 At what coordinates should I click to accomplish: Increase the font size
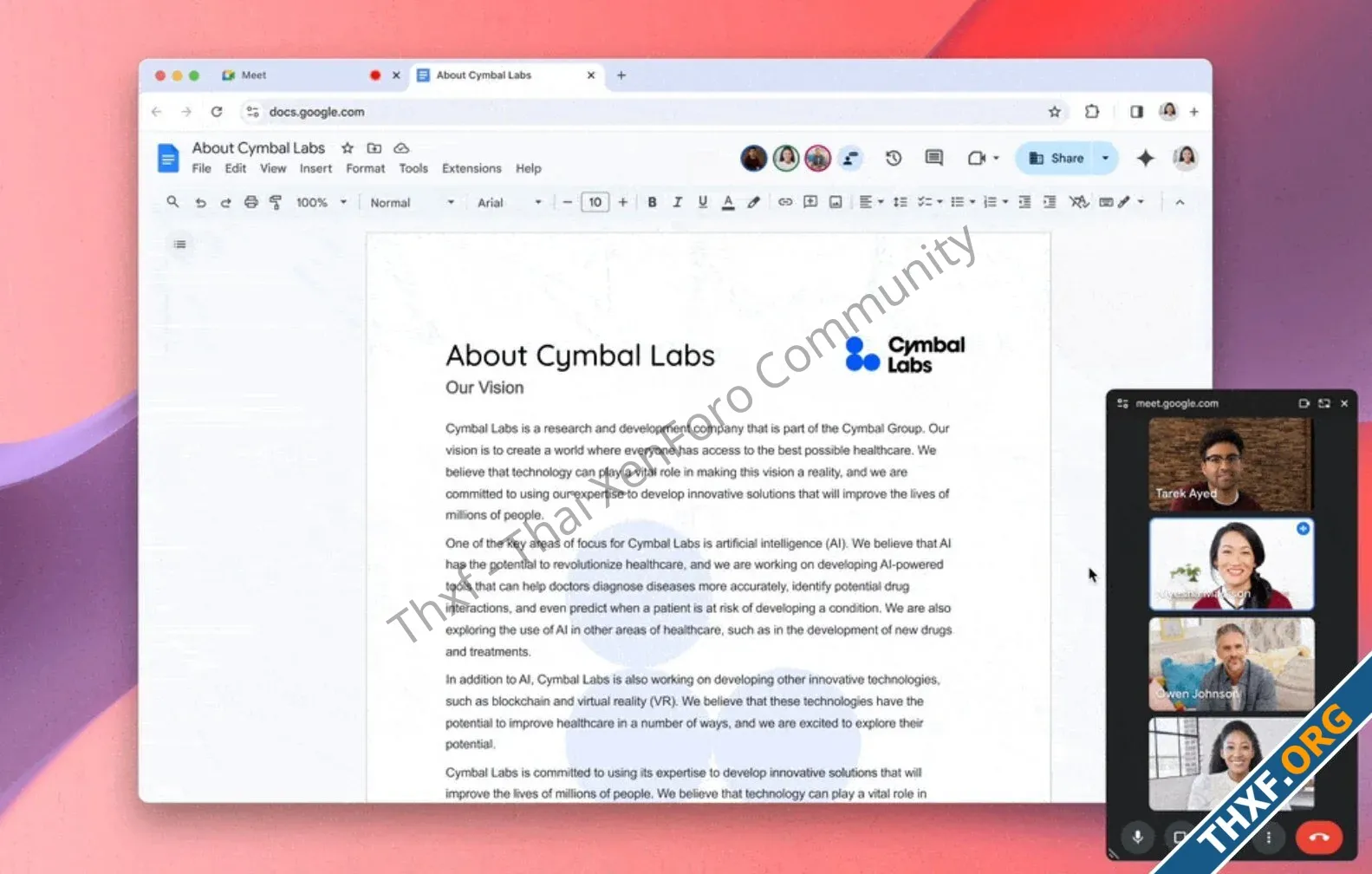[622, 202]
